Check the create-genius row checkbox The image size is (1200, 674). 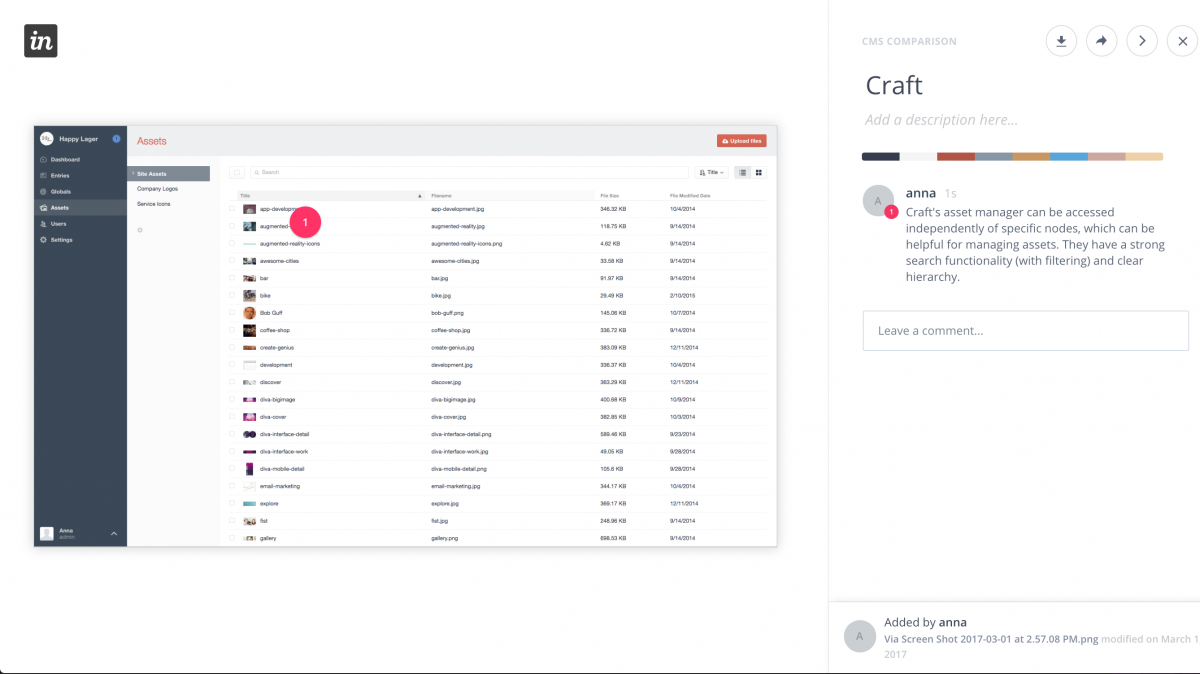click(x=232, y=348)
